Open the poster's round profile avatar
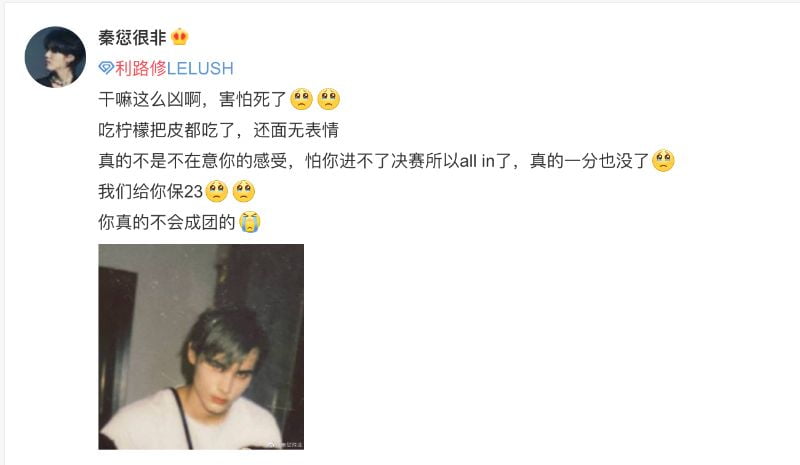The height and width of the screenshot is (465, 800). pyautogui.click(x=55, y=57)
